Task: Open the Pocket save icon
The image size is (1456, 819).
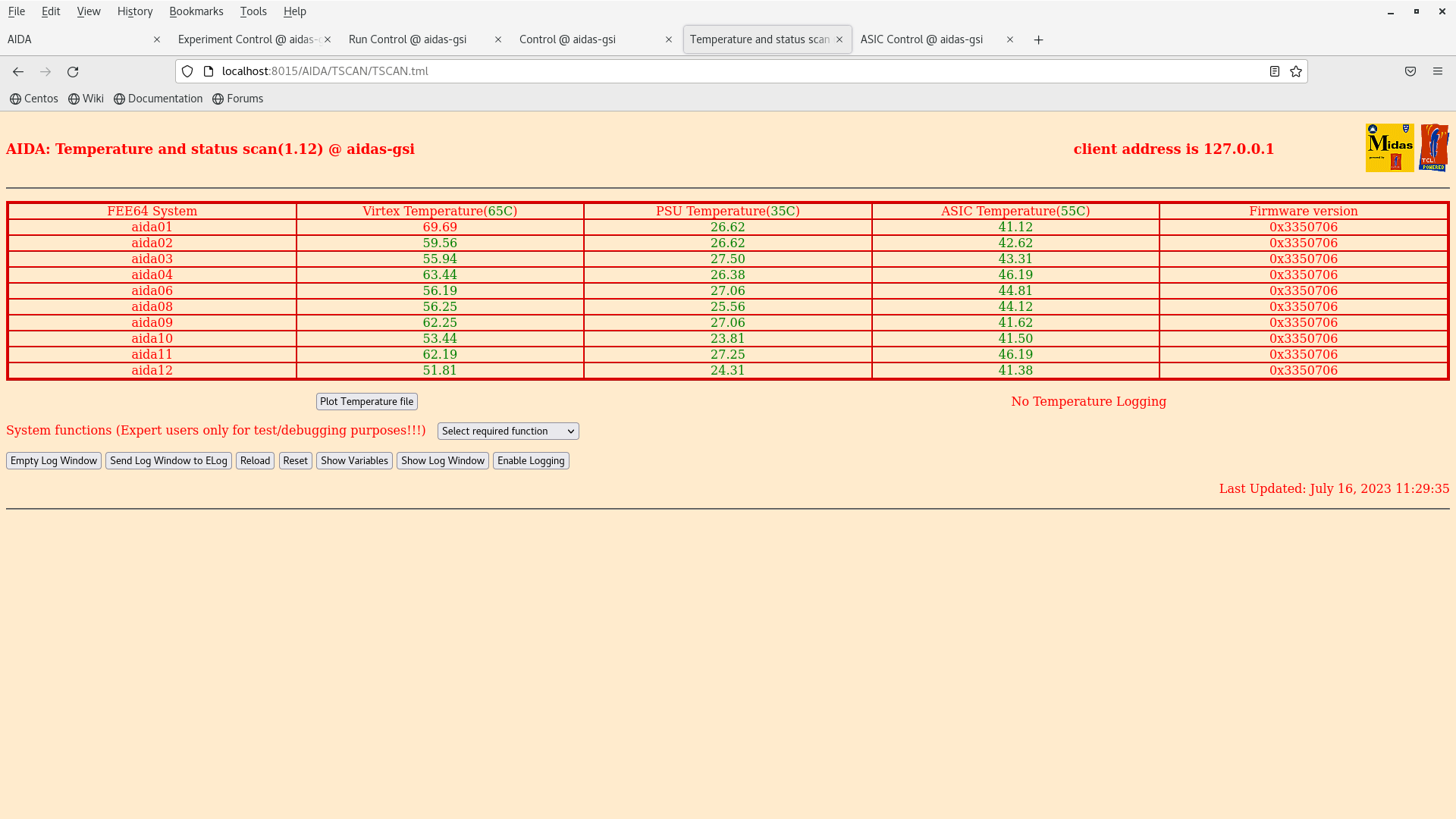Action: point(1410,71)
